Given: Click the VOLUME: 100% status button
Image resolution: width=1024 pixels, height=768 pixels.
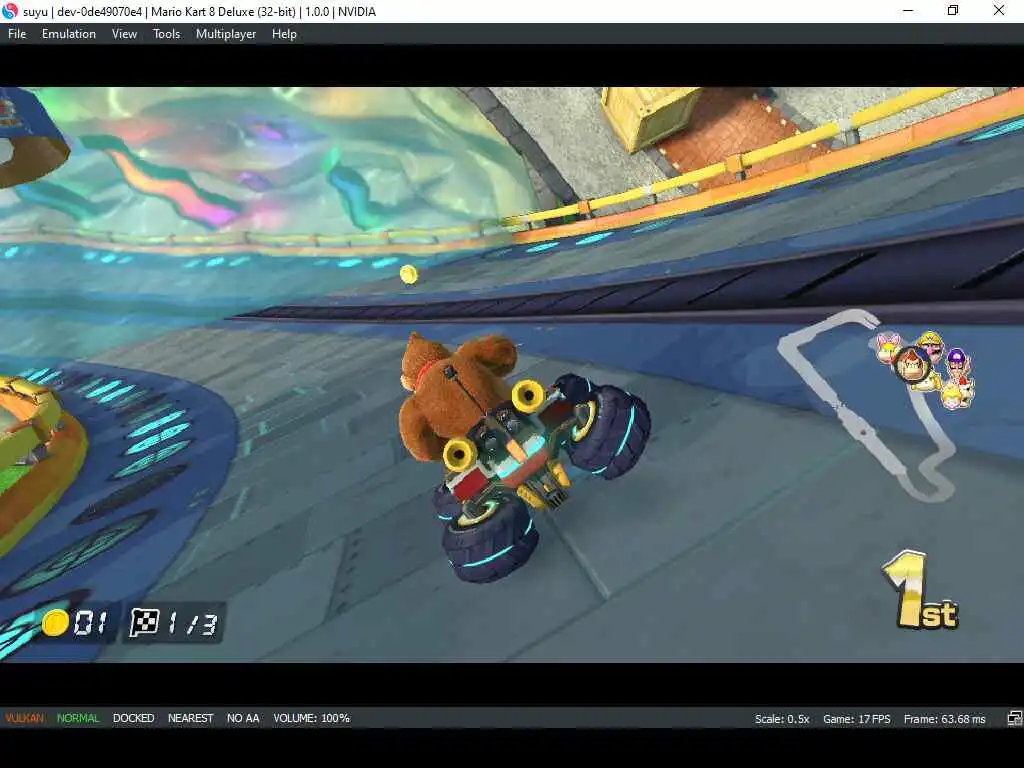Looking at the screenshot, I should (312, 718).
